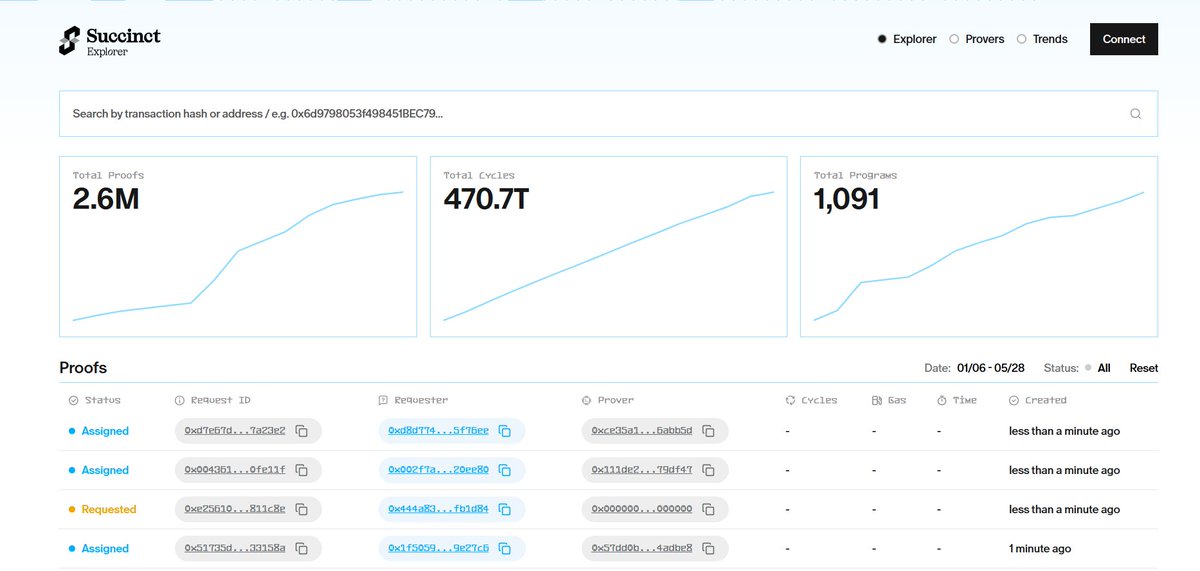Open requester 0x444a83...fb1d84
1200x571 pixels.
[x=439, y=509]
